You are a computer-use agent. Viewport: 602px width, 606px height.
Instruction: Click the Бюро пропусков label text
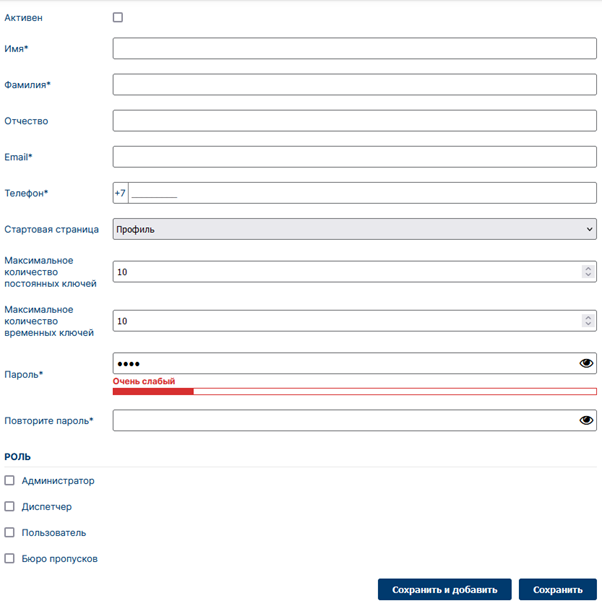(60, 559)
